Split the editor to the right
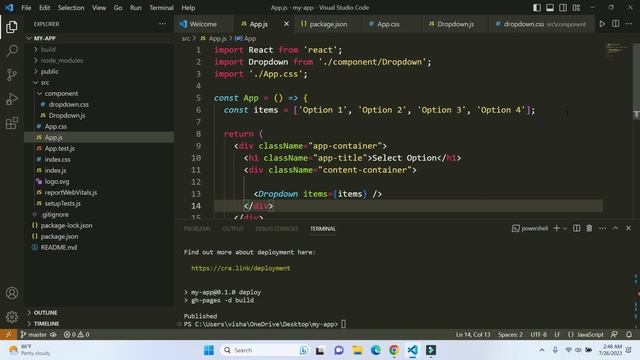Viewport: 640px width, 360px height. [616, 24]
